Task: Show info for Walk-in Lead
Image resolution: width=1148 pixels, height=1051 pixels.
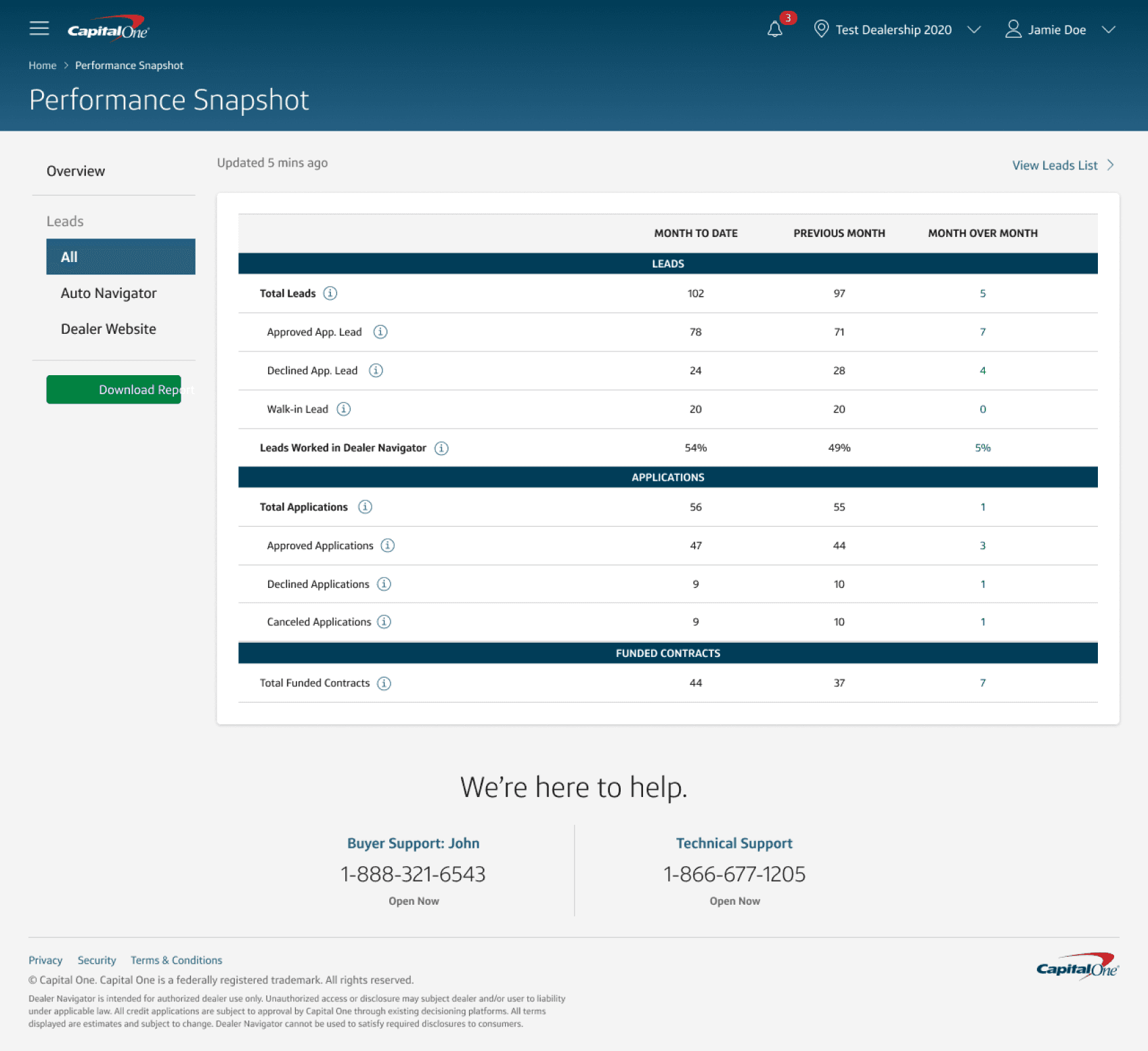Action: click(x=344, y=409)
